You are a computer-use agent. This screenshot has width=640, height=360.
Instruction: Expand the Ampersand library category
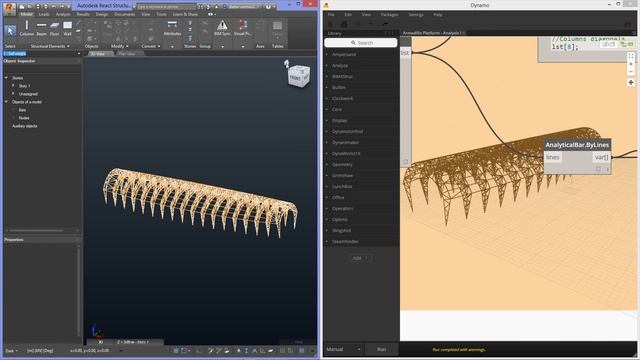pyautogui.click(x=344, y=54)
